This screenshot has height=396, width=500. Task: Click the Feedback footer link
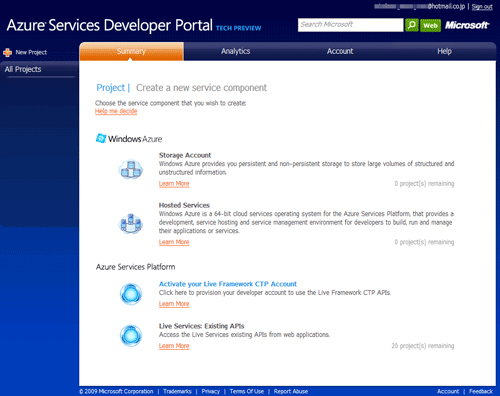(481, 391)
